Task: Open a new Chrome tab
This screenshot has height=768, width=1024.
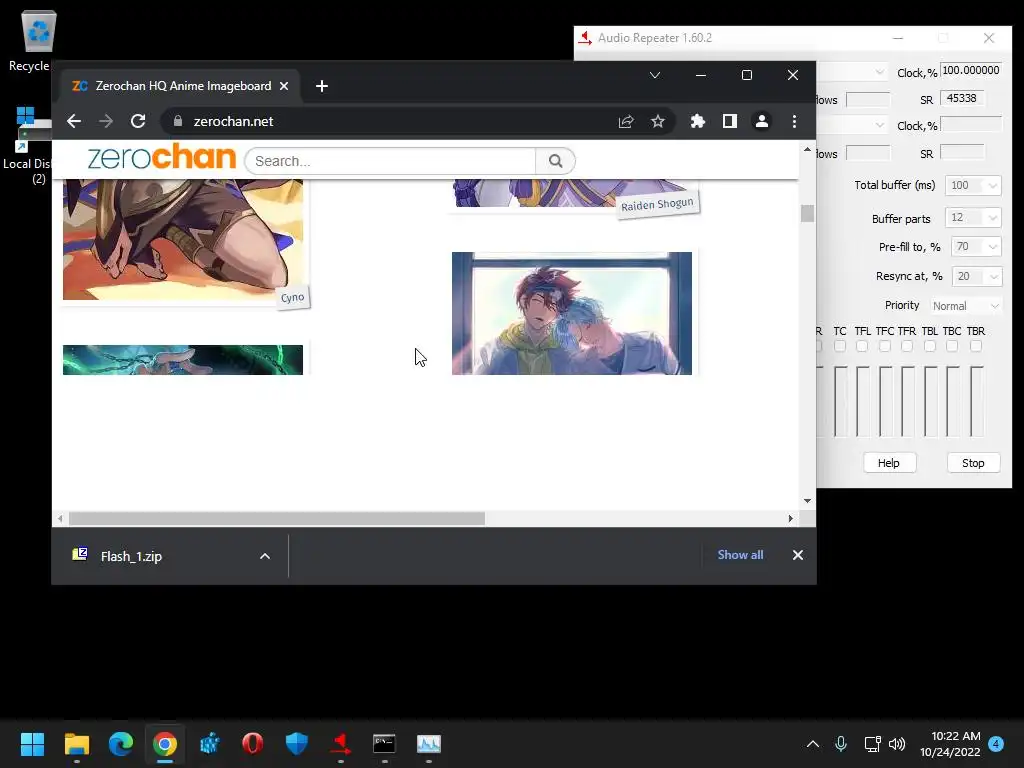Action: 321,86
